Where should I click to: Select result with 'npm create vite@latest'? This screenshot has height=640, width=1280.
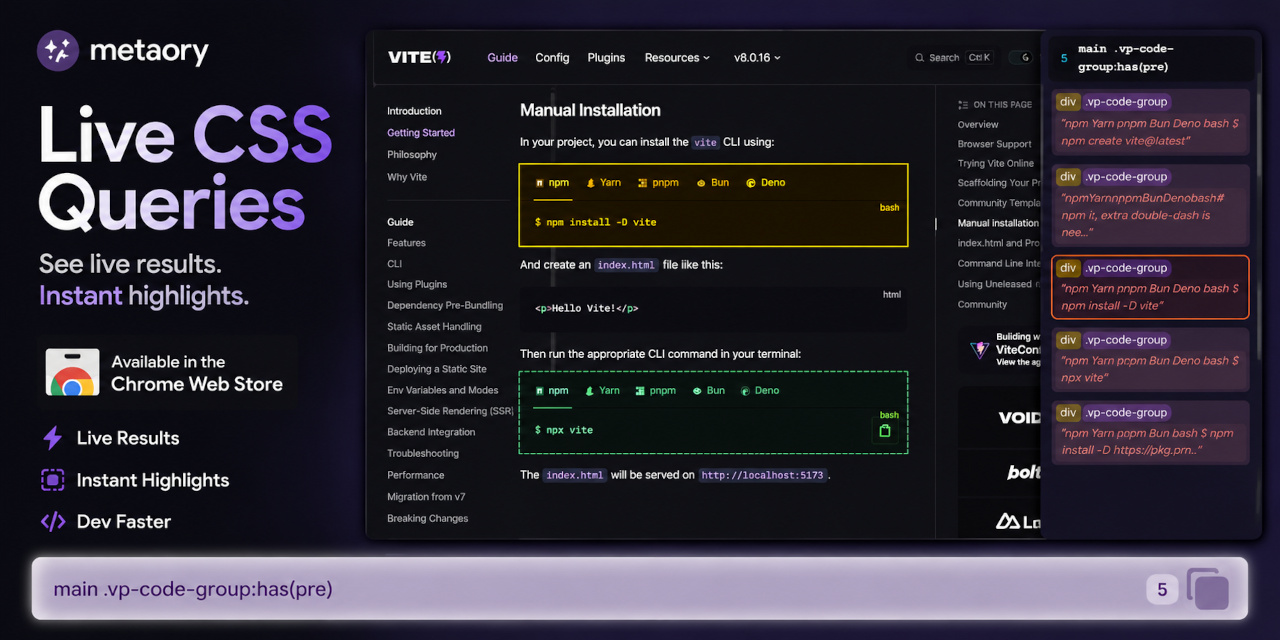[1151, 124]
